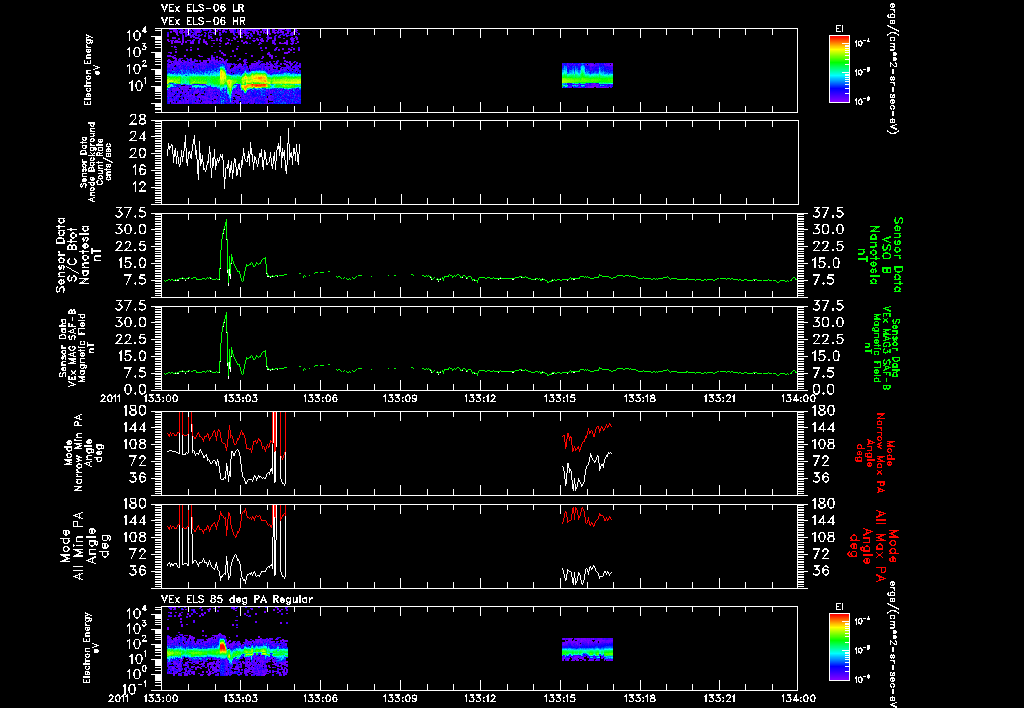Click 133:00 on the time axis under the MAG panel

[161, 398]
